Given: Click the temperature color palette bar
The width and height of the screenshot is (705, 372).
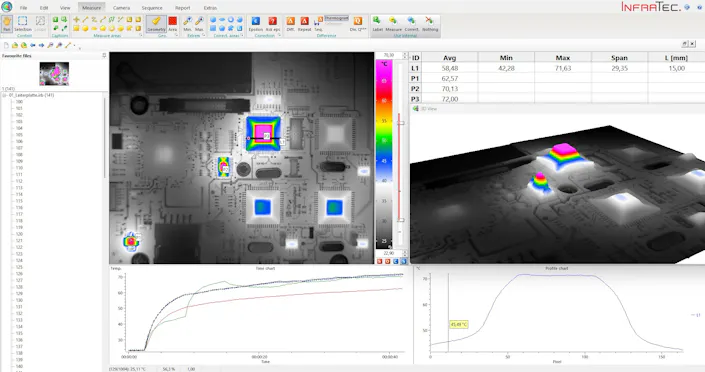Looking at the screenshot, I should (384, 154).
